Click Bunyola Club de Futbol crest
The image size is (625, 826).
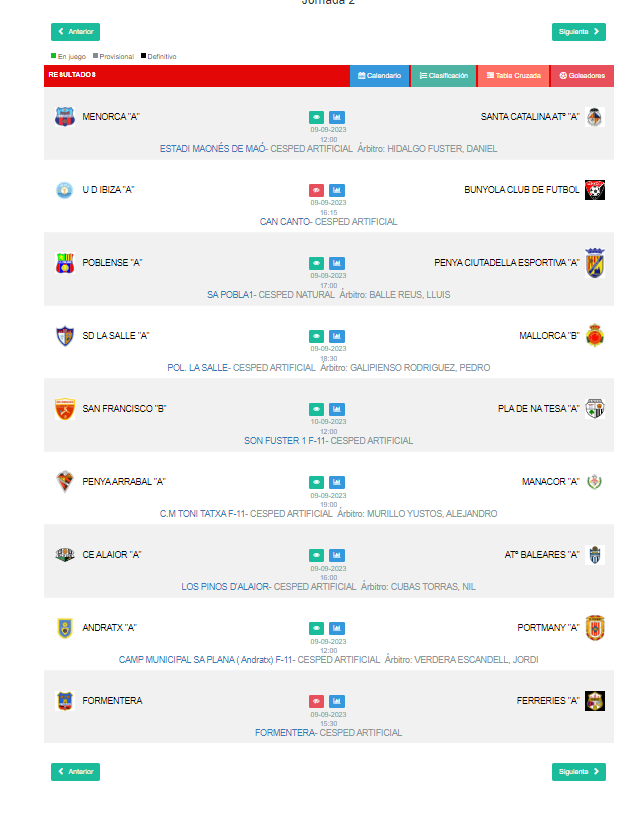pos(594,190)
